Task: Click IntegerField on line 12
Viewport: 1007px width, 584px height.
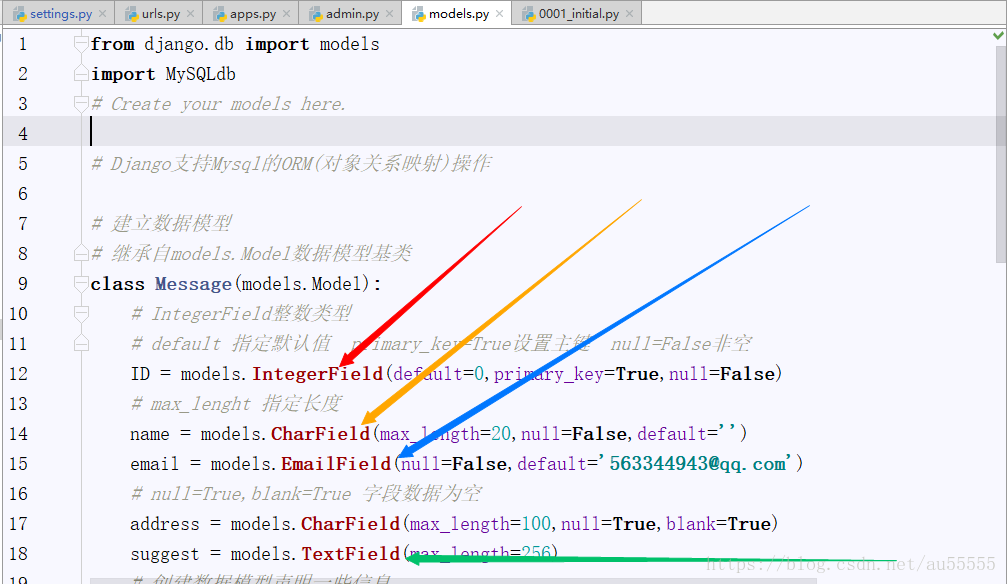Action: pos(317,374)
